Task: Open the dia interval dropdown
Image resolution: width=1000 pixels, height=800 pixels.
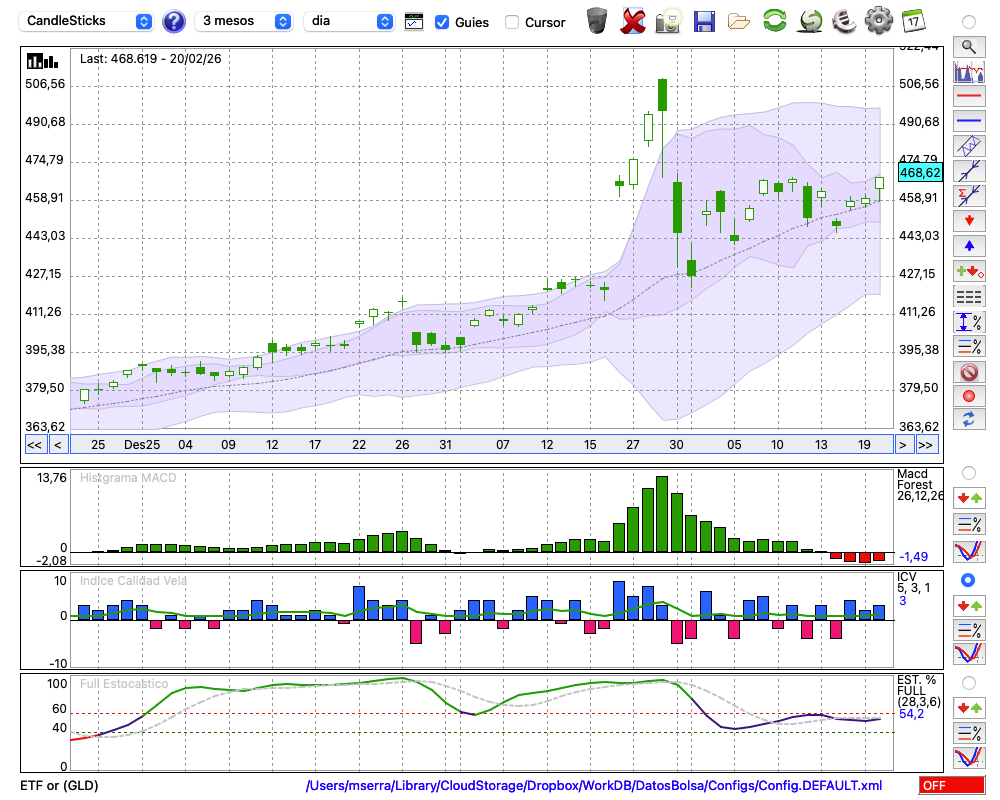Action: click(x=350, y=21)
